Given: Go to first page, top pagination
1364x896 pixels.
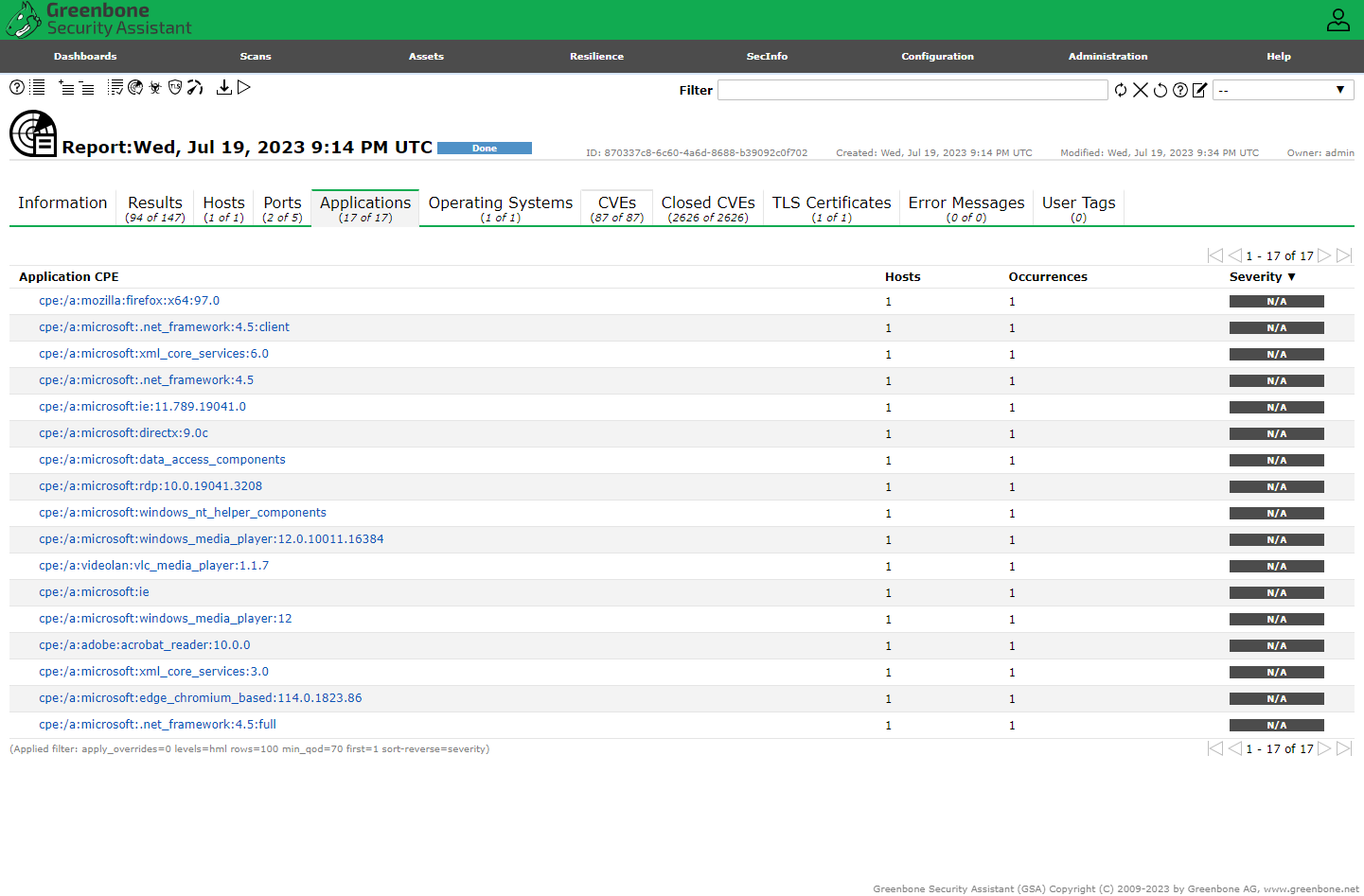Looking at the screenshot, I should [x=1215, y=255].
